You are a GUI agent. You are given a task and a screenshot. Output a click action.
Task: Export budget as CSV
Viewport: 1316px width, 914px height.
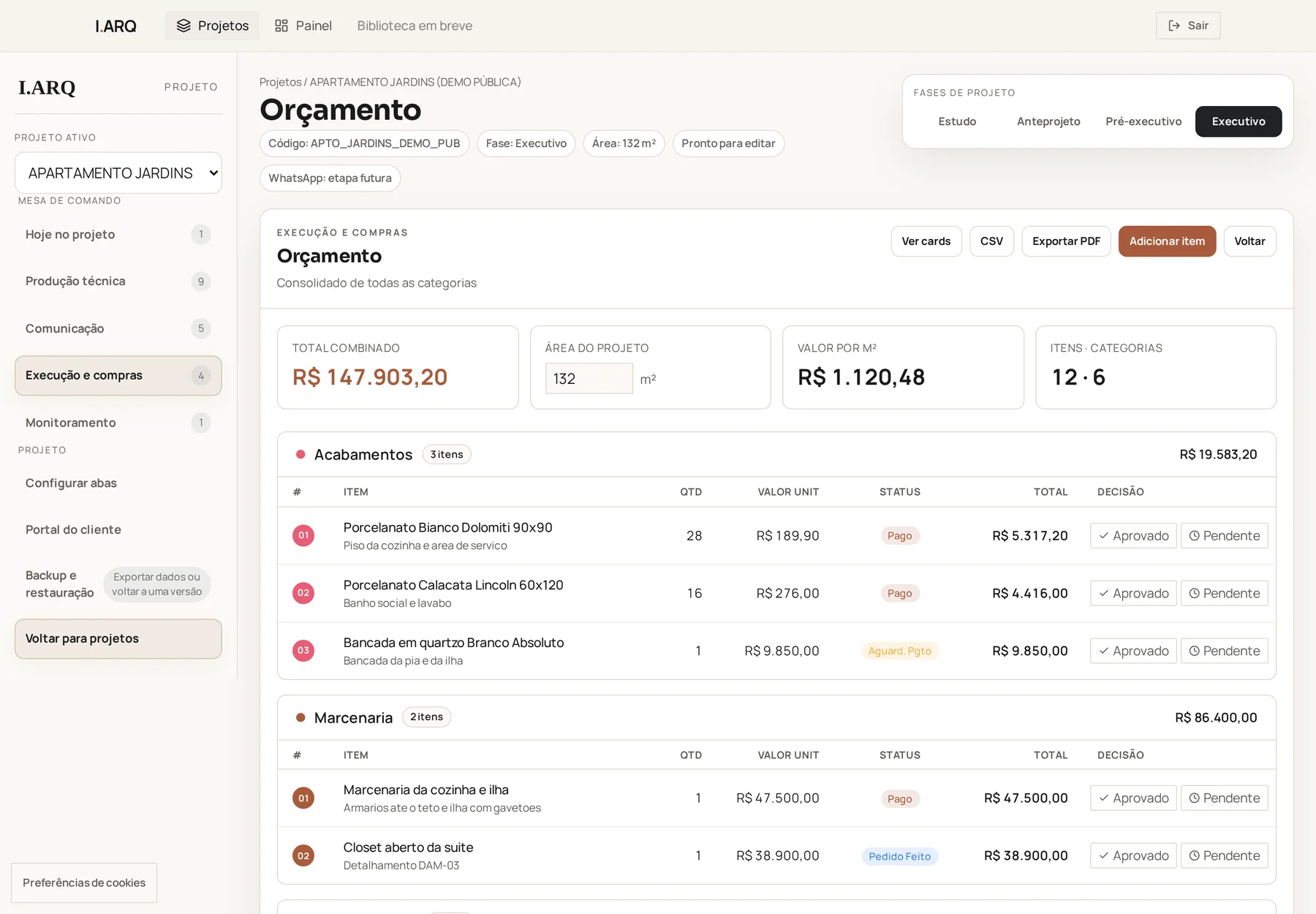coord(991,241)
